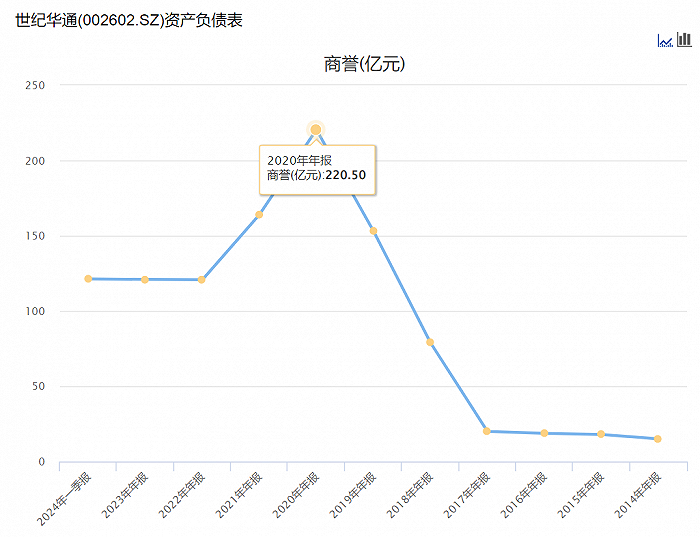Click the 2015年年报 axis label
Screen dimensions: 700x537
[x=581, y=495]
